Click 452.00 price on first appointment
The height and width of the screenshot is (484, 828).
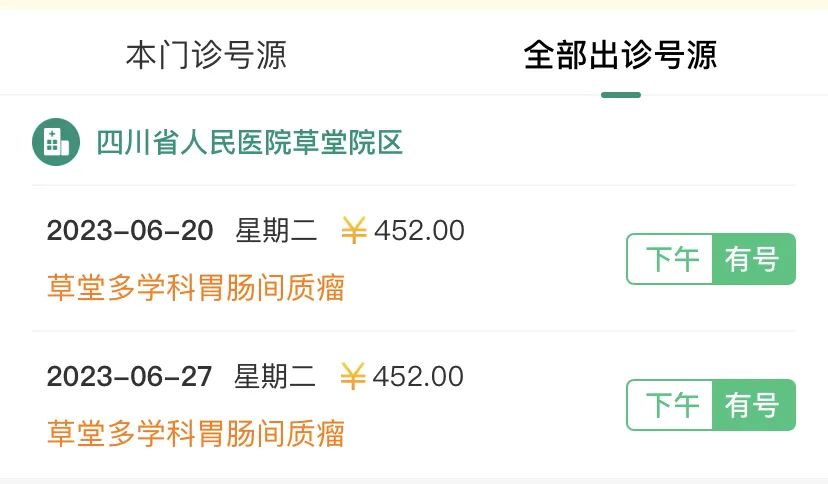coord(419,231)
